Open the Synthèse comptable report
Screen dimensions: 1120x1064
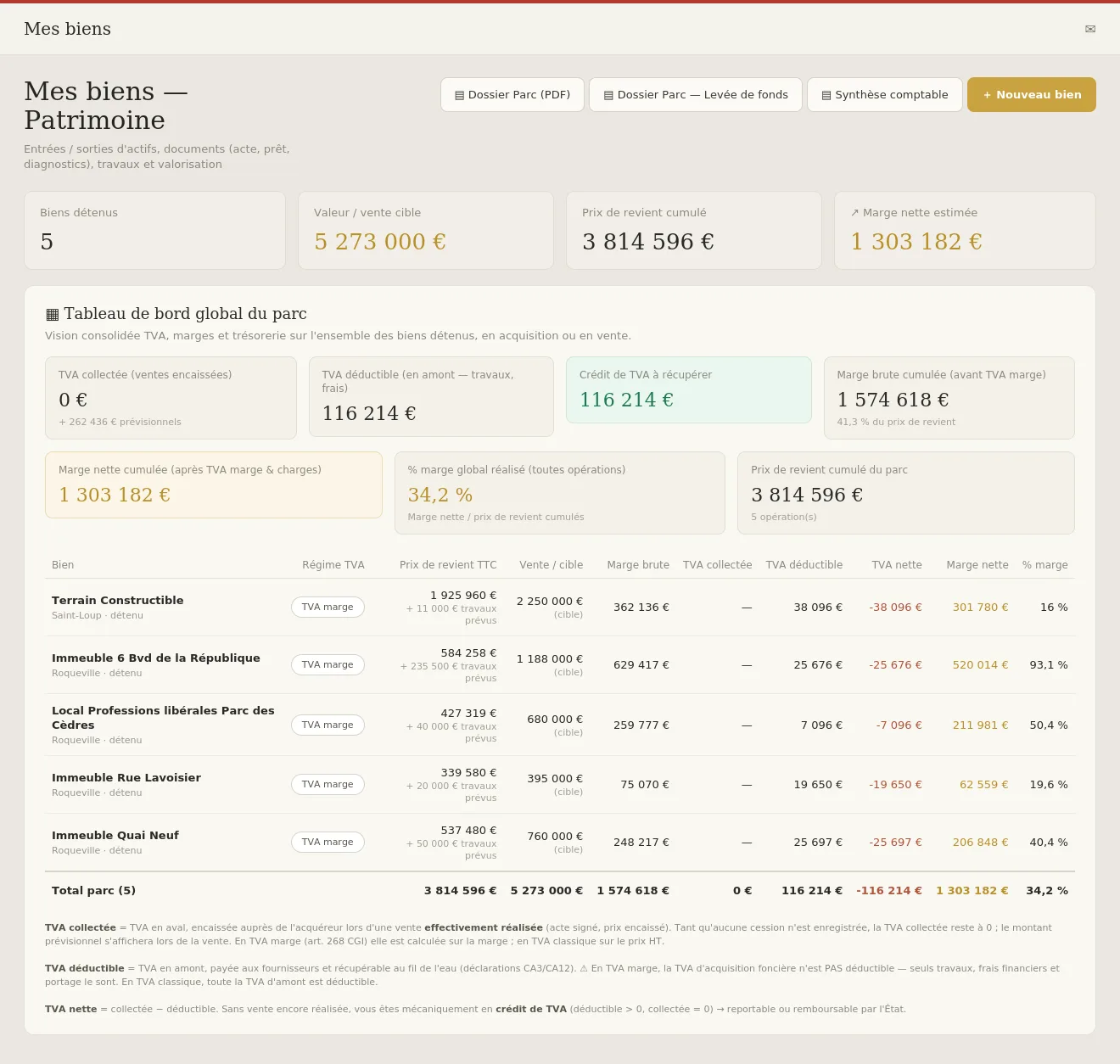click(x=885, y=95)
